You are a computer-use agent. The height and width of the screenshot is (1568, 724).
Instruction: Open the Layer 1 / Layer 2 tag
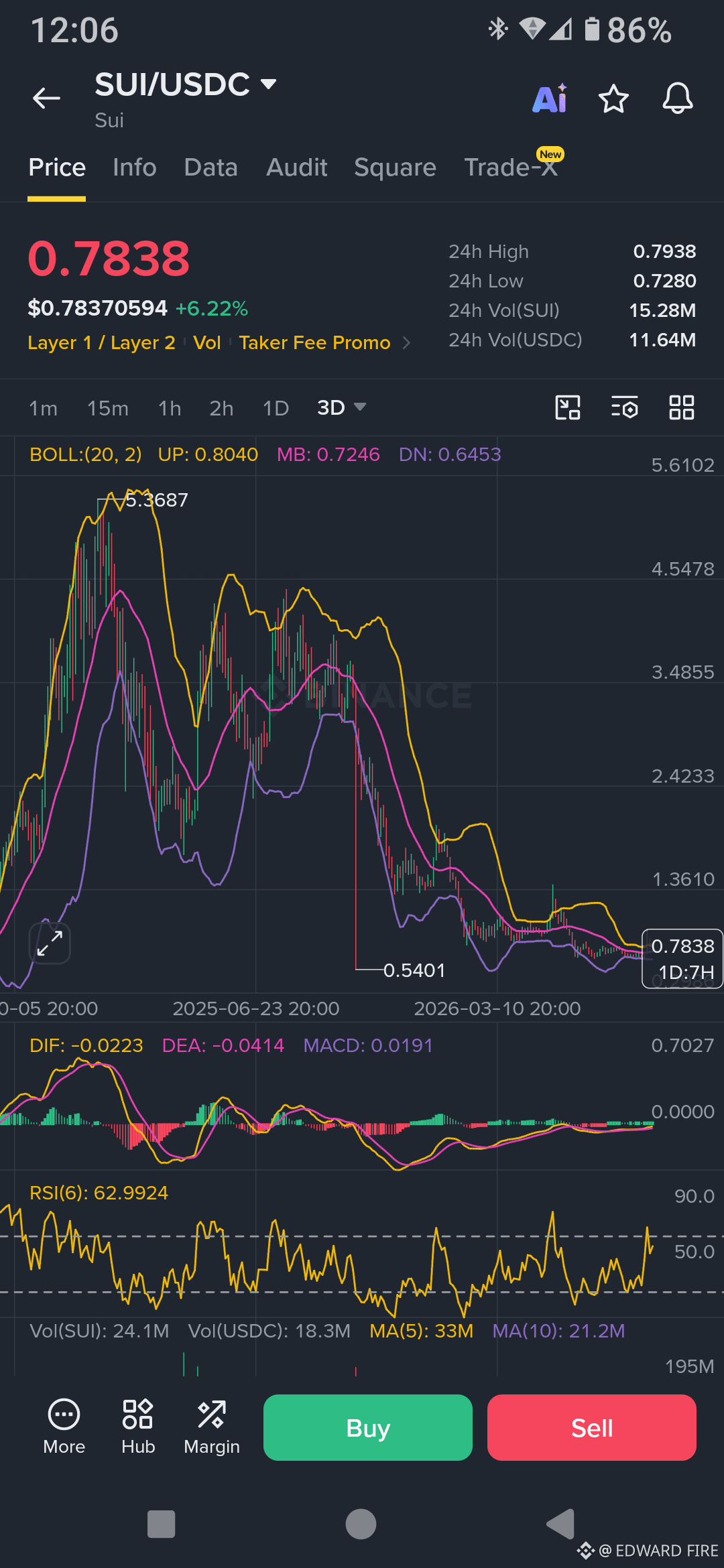tap(101, 342)
